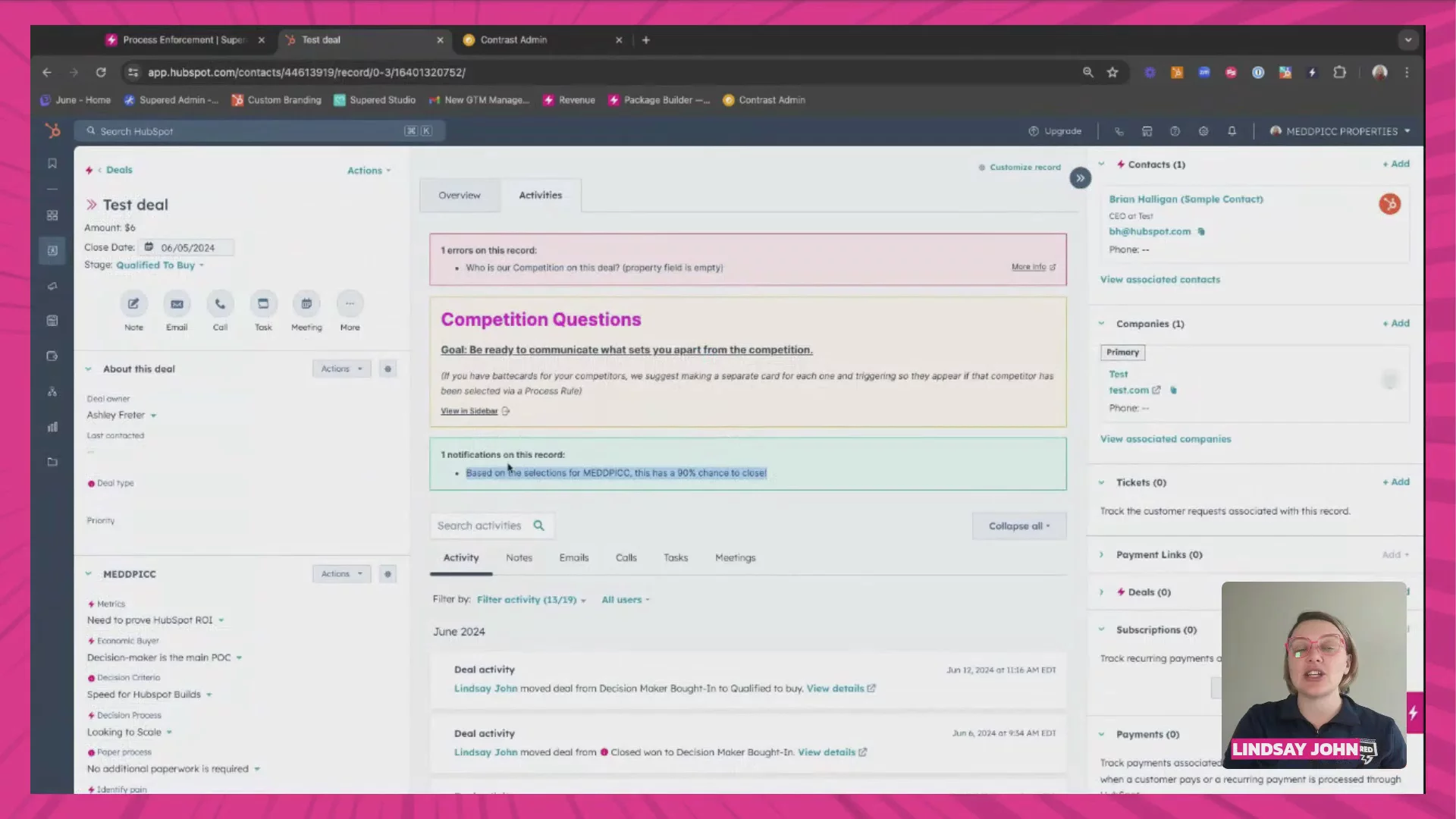The image size is (1456, 819).
Task: Click View associated companies link
Action: point(1166,439)
